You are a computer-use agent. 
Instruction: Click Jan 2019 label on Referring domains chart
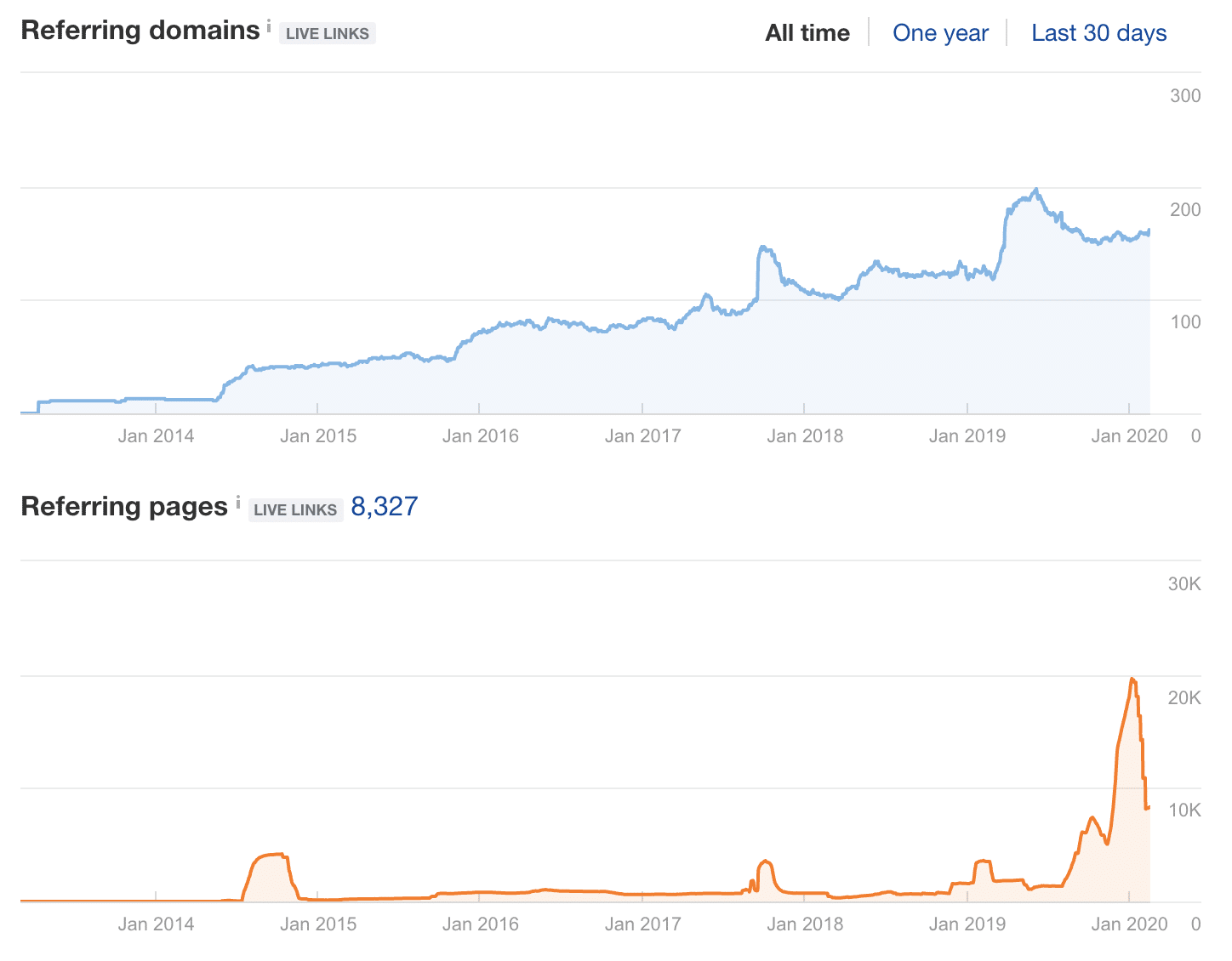(967, 436)
